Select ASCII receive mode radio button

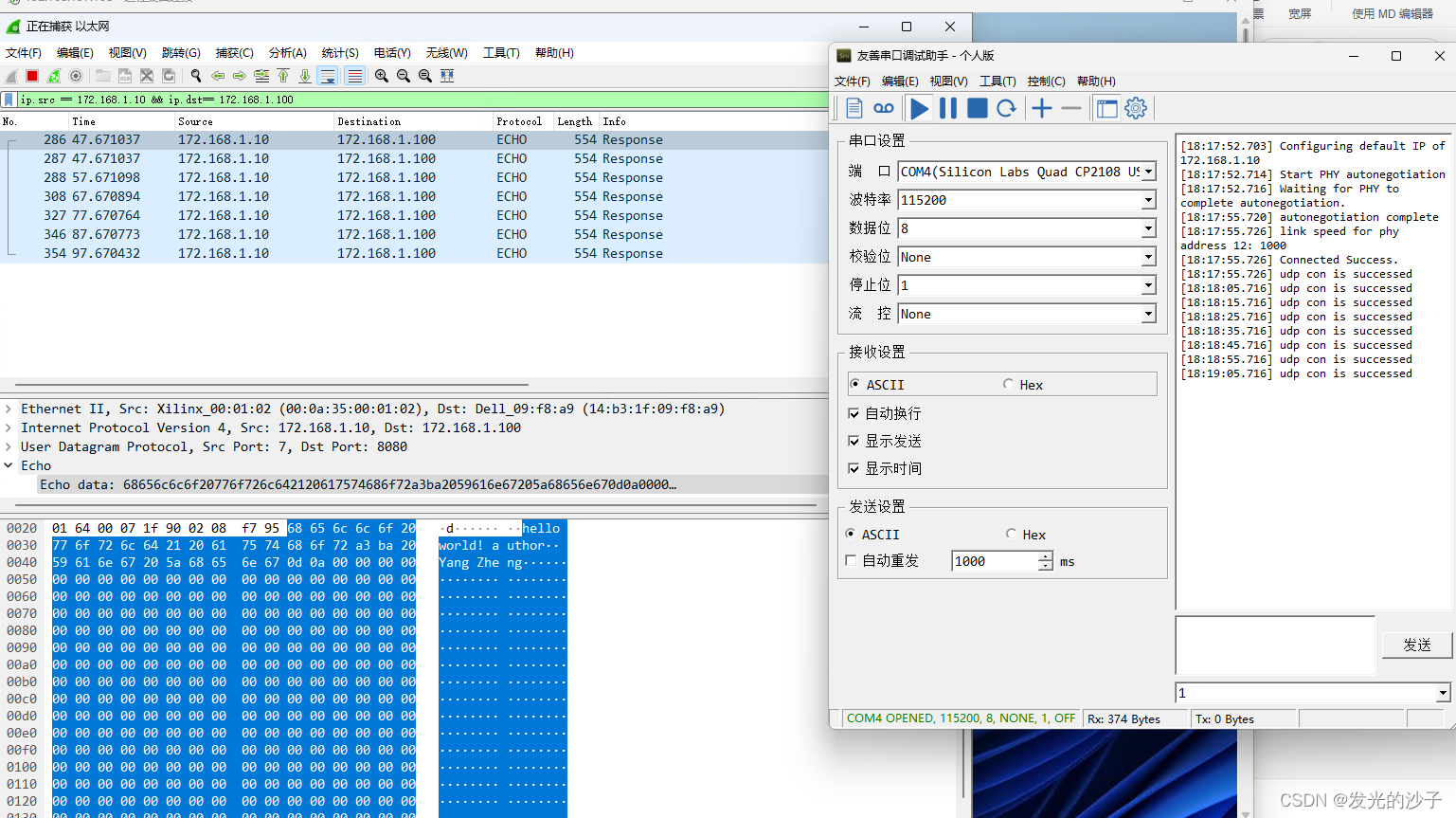[x=855, y=384]
